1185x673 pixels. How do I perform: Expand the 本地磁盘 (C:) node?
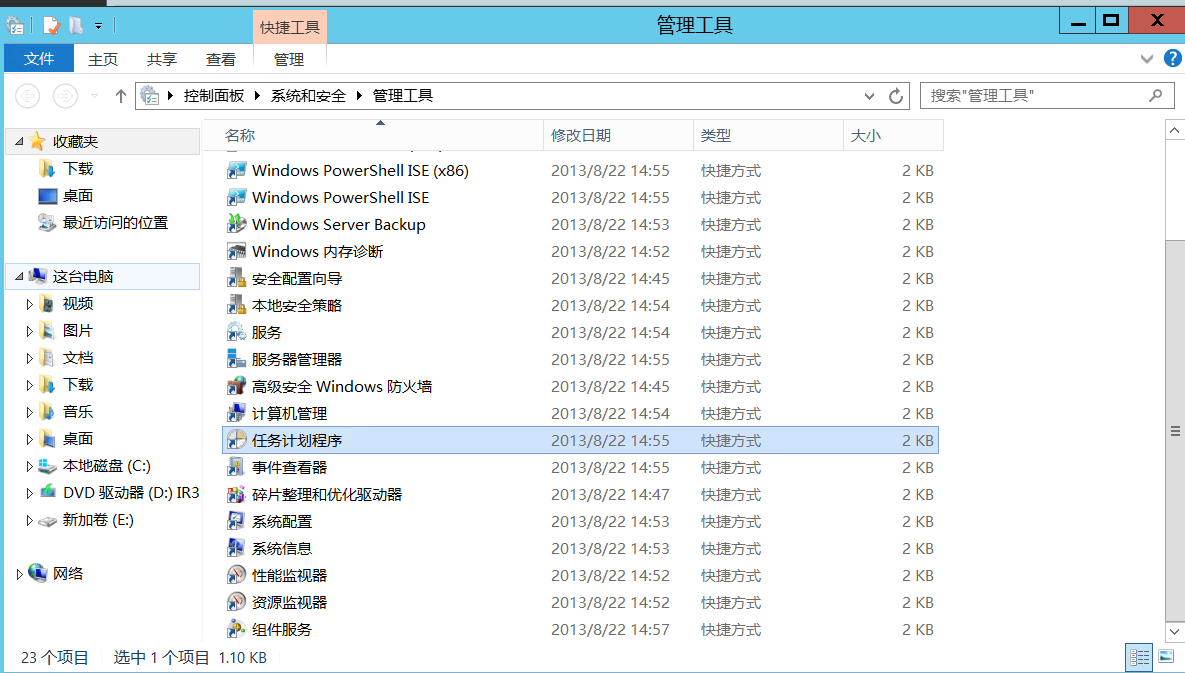[29, 466]
